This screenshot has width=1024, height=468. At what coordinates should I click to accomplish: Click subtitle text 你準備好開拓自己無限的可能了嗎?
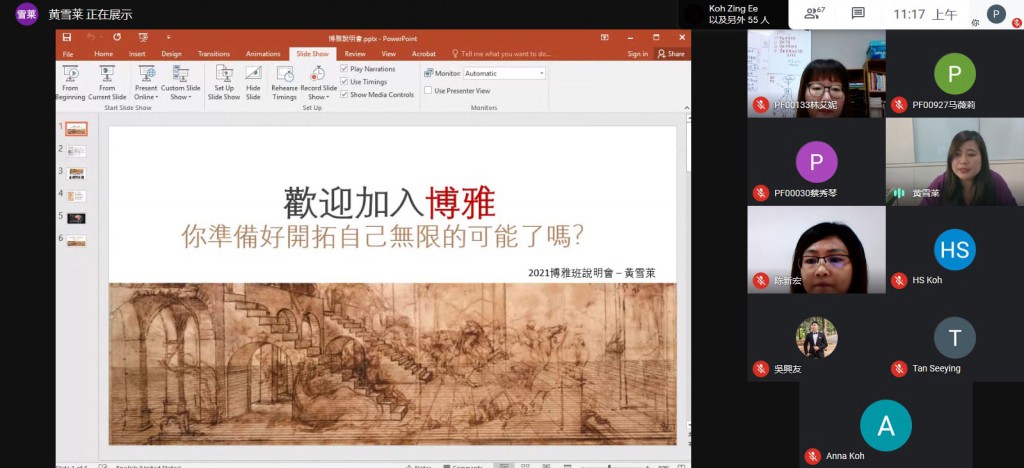[383, 236]
